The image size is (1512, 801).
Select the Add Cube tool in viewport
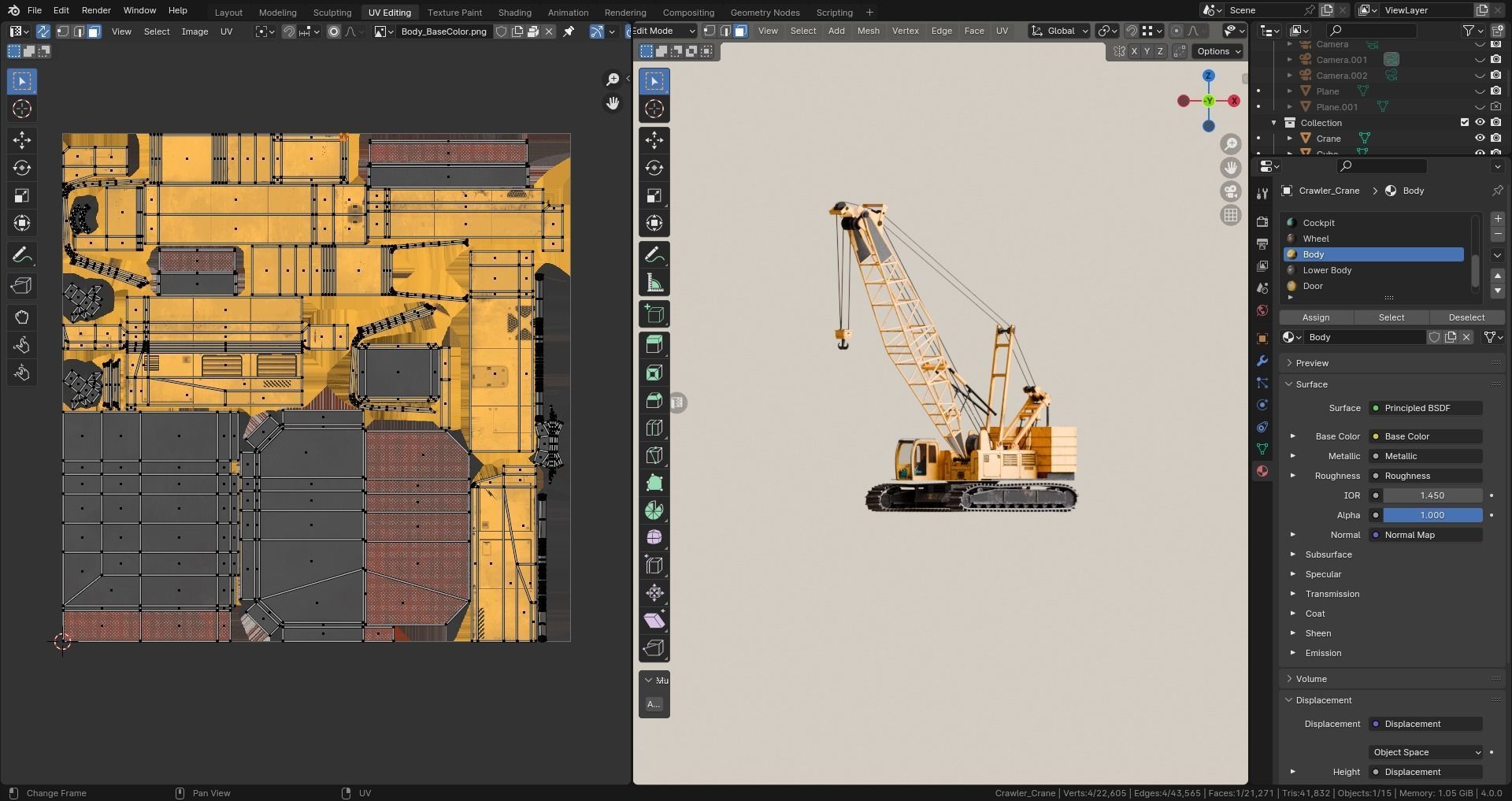pos(654,314)
